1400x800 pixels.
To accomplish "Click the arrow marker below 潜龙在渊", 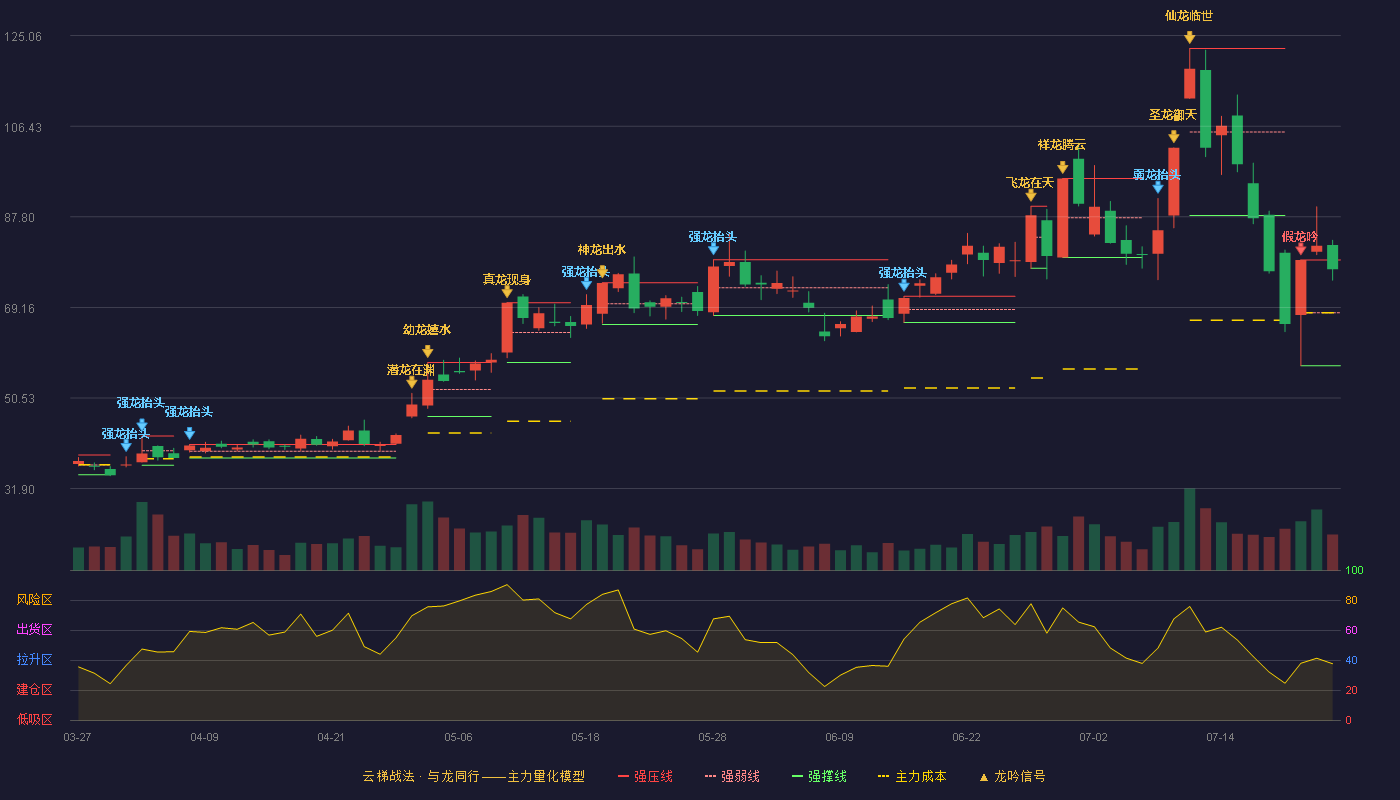I will pyautogui.click(x=412, y=382).
